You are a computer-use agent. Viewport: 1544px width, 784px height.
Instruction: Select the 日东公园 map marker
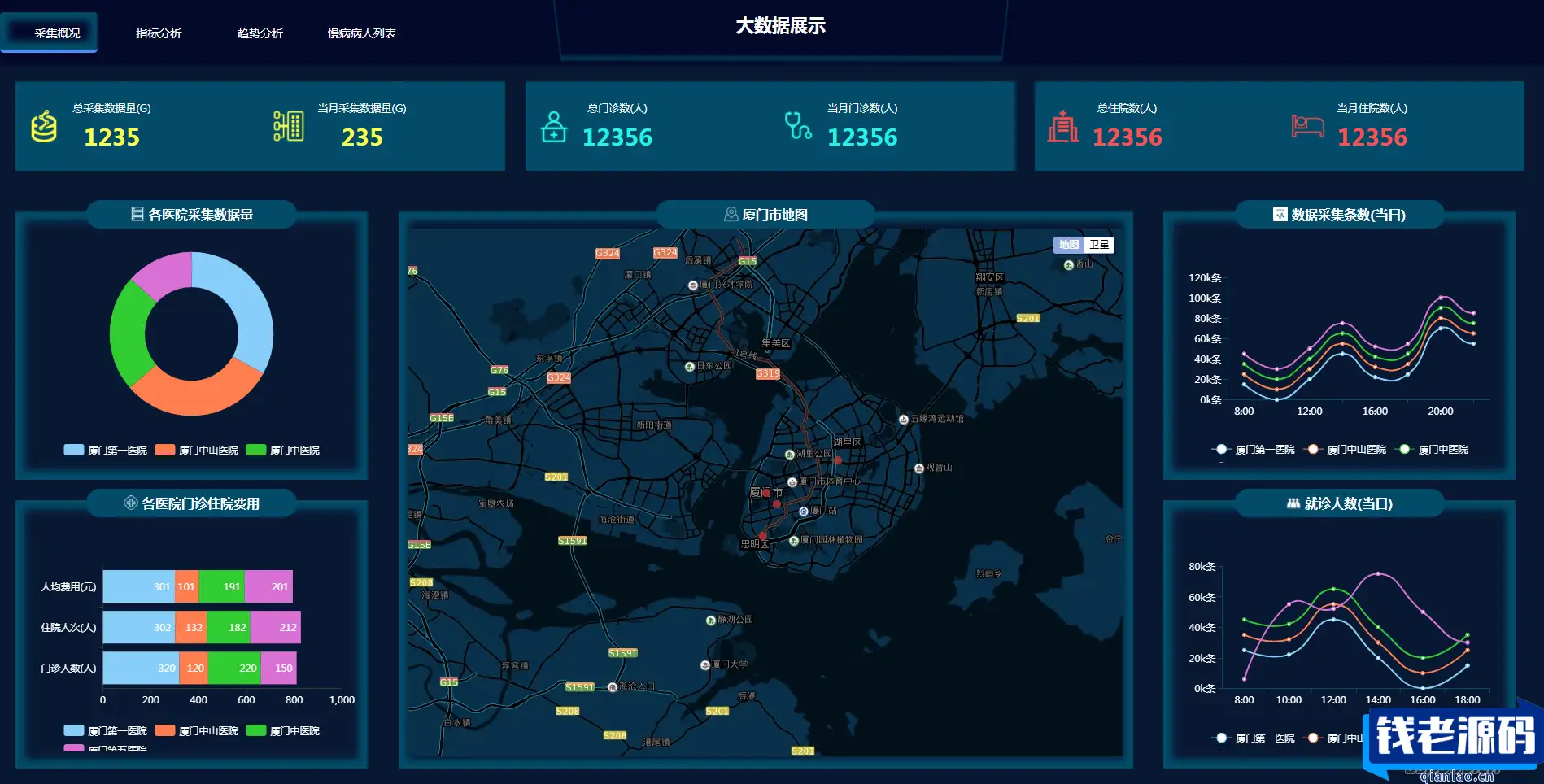tap(690, 367)
